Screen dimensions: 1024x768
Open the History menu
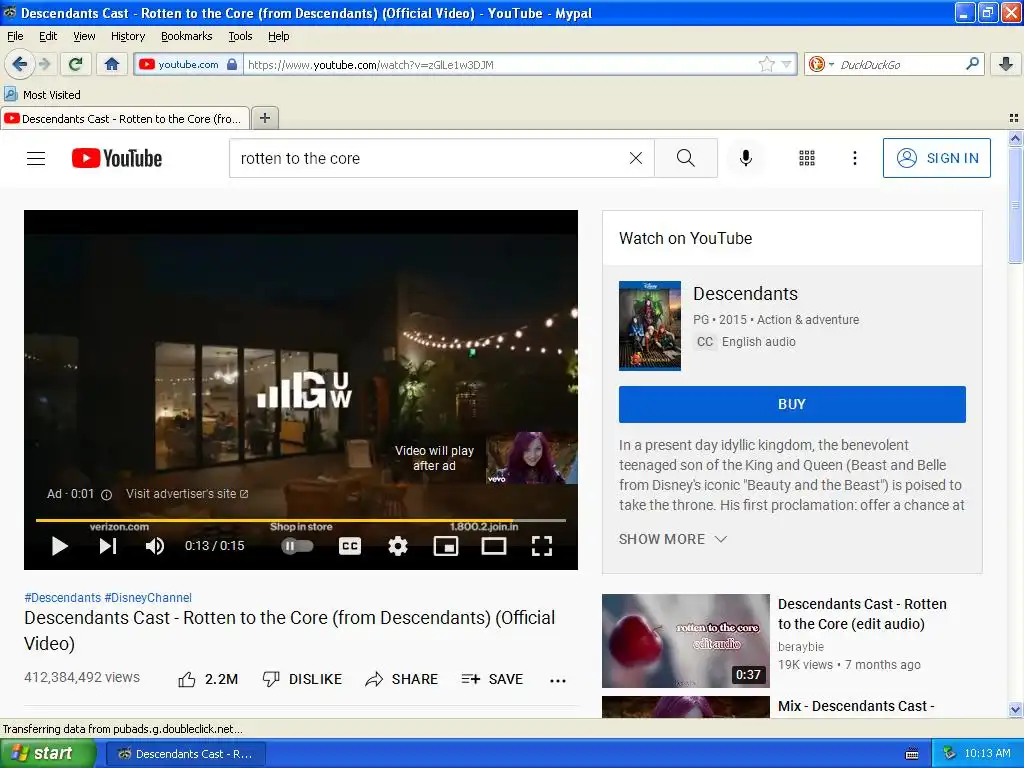[128, 36]
